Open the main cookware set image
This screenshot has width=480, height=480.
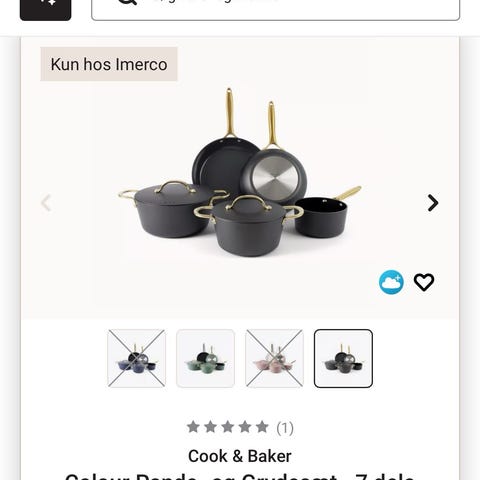coord(240,173)
